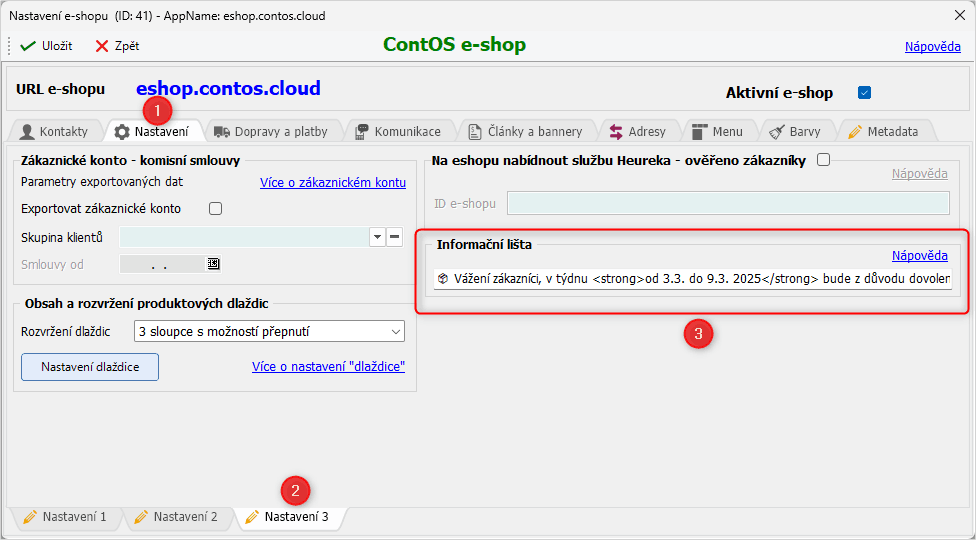Viewport: 976px width, 540px height.
Task: Go back with Zpět button
Action: [117, 46]
